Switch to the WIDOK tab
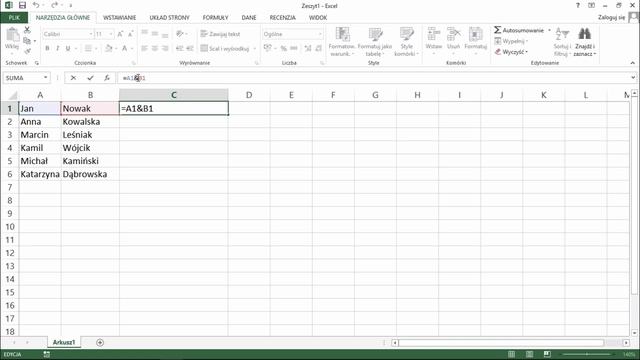 coord(318,18)
